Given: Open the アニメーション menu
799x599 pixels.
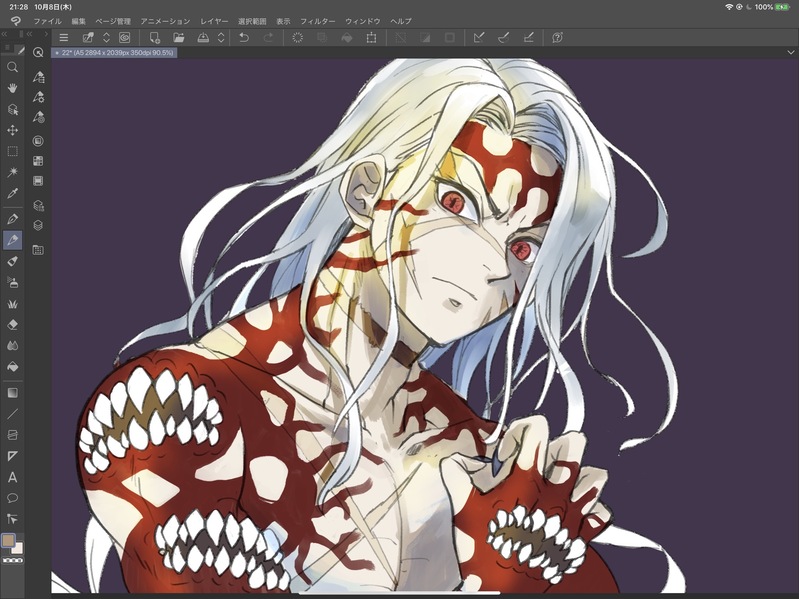Looking at the screenshot, I should point(165,21).
